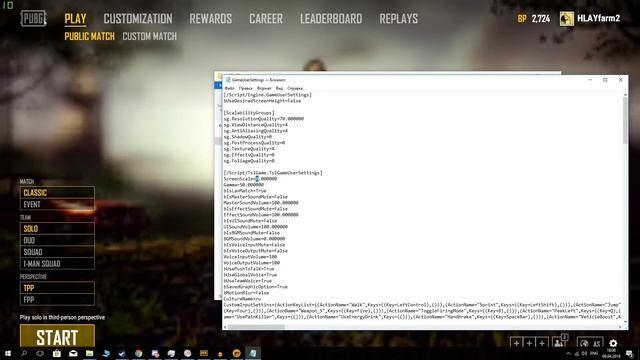Open Mail app taskbar icon
Screen dimensions: 640x360
73,353
